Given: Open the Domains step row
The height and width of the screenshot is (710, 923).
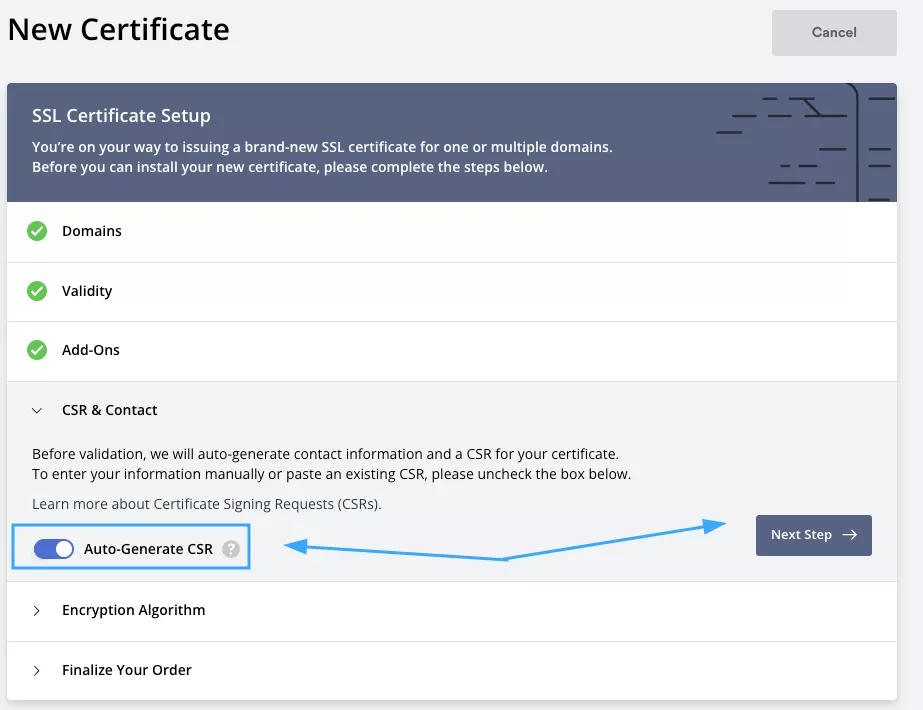Looking at the screenshot, I should (x=93, y=231).
